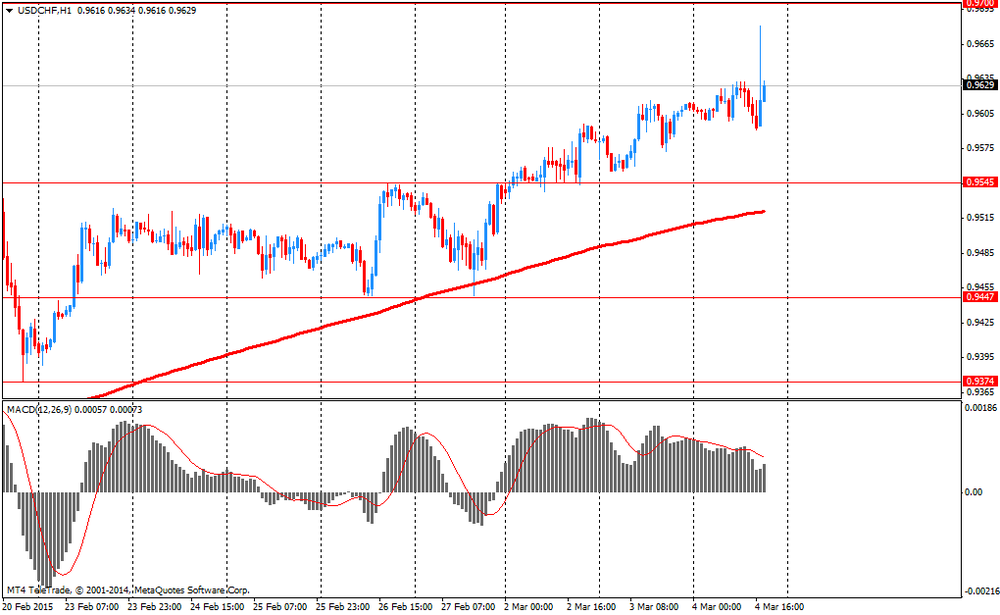Click the 0.9665 price scale value

980,44
